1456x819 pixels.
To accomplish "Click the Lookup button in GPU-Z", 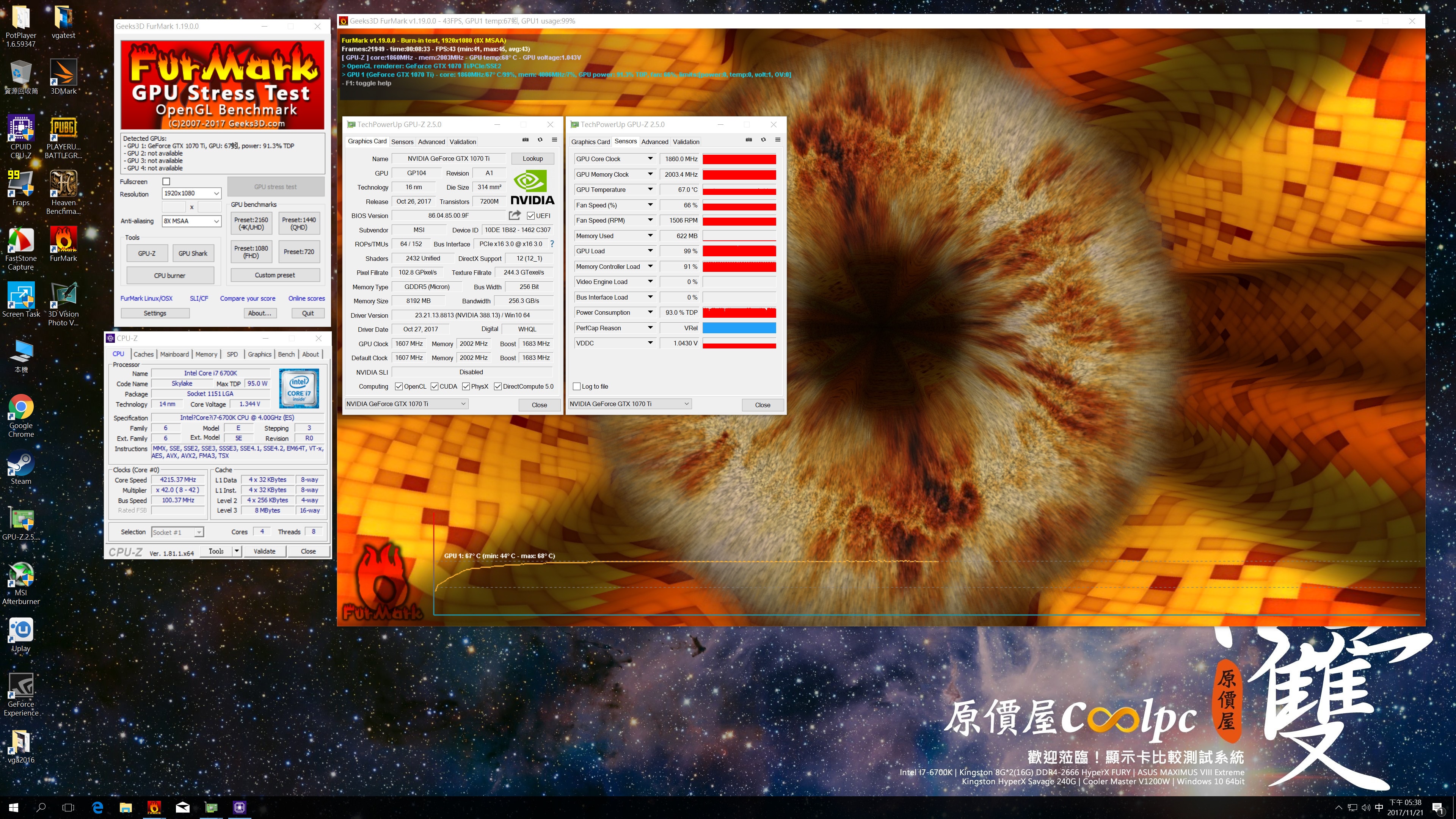I will [532, 159].
